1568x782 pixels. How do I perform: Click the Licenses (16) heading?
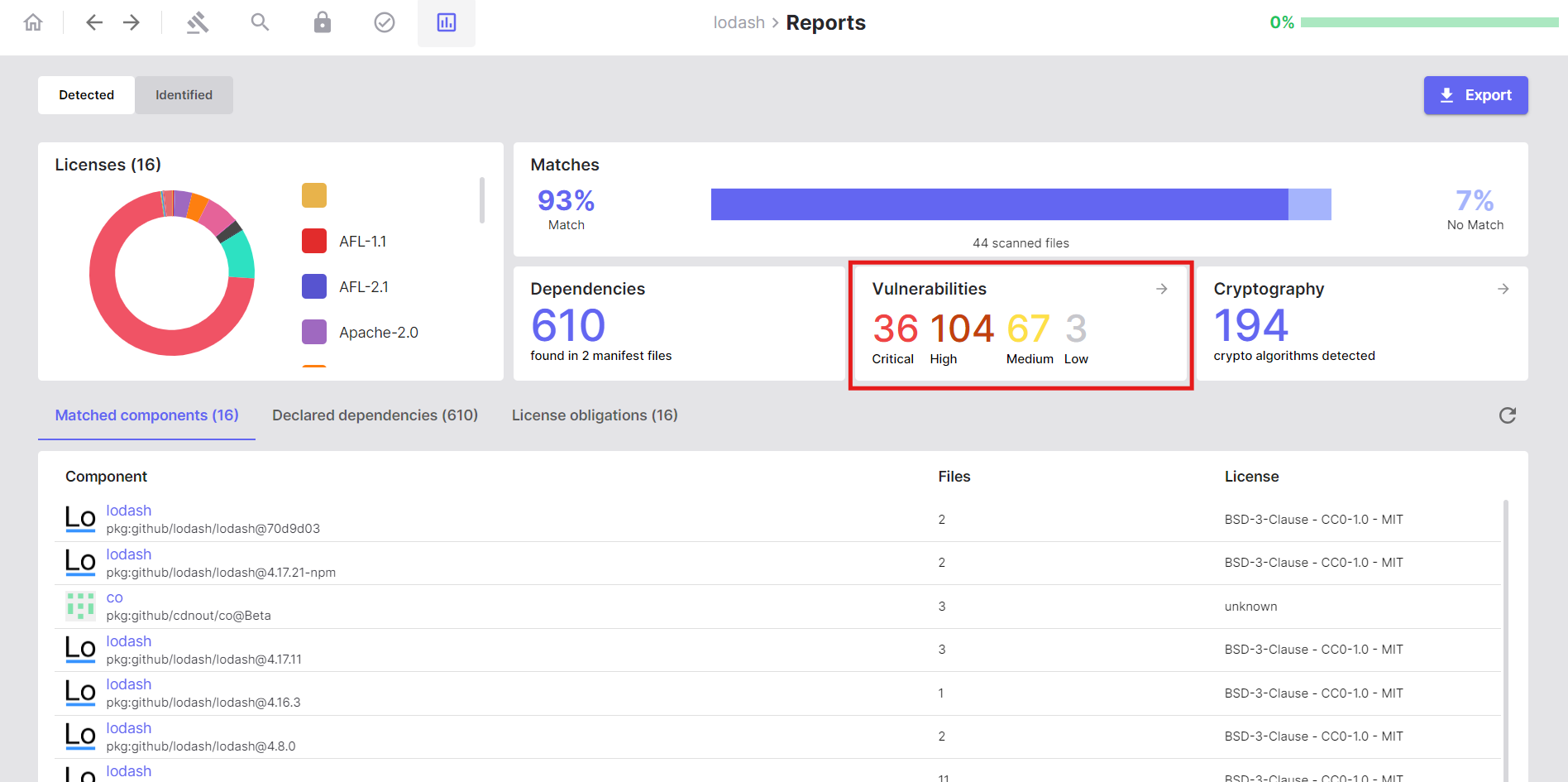point(108,165)
